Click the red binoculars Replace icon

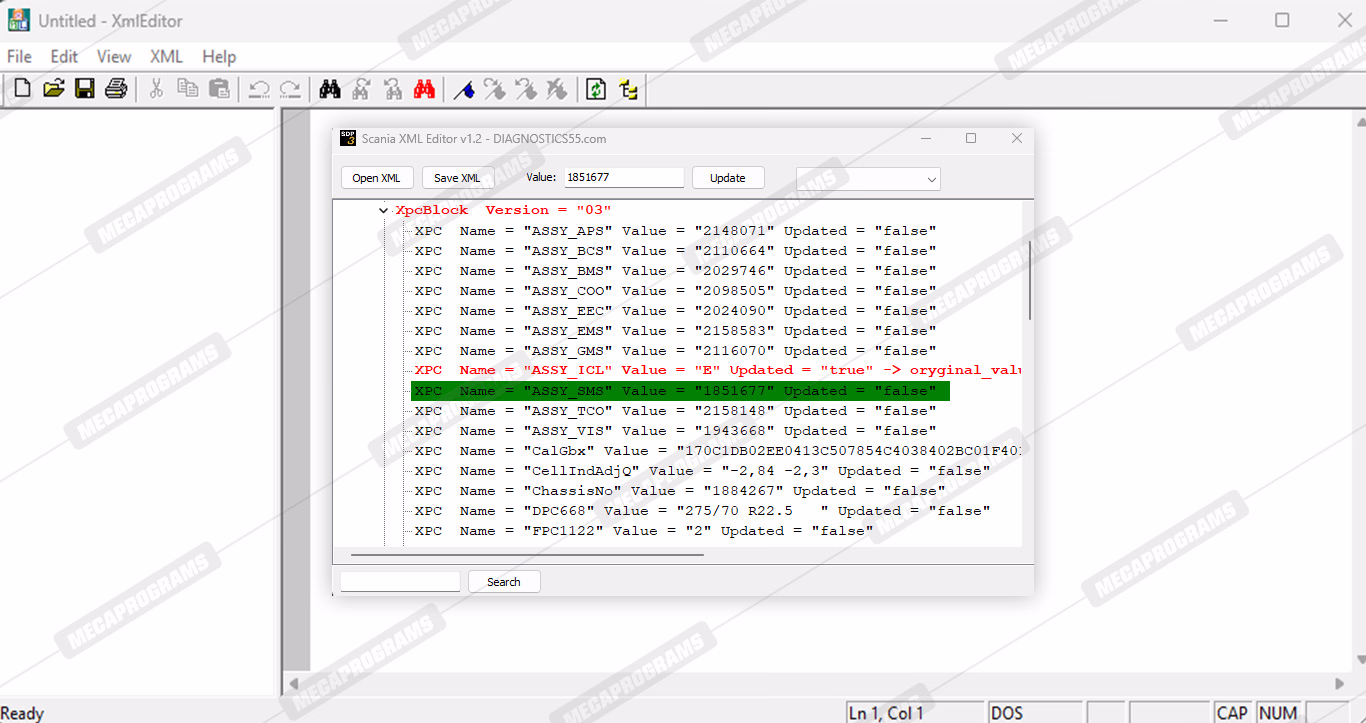pos(424,89)
